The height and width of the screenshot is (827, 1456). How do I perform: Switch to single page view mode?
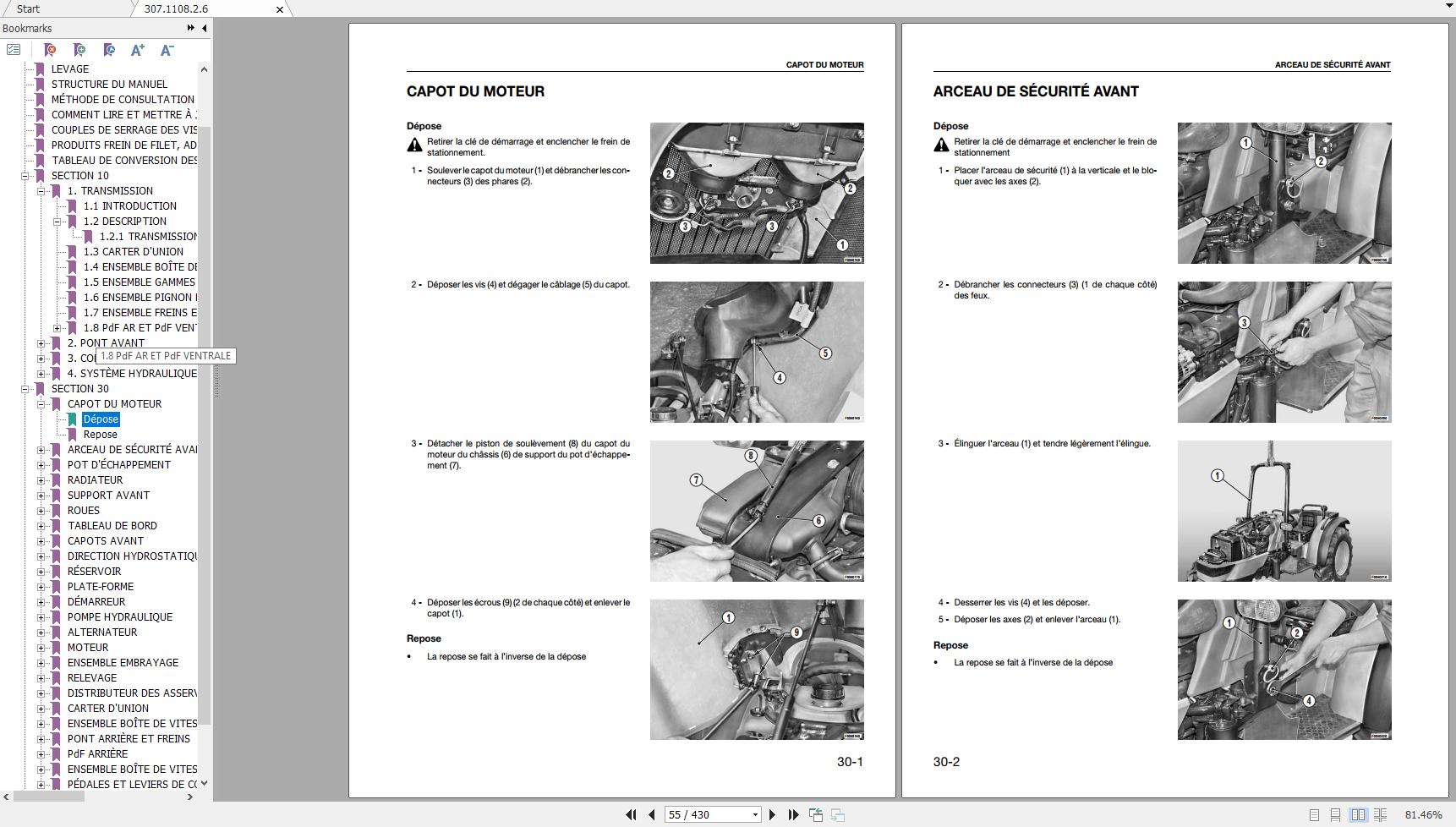[1314, 815]
